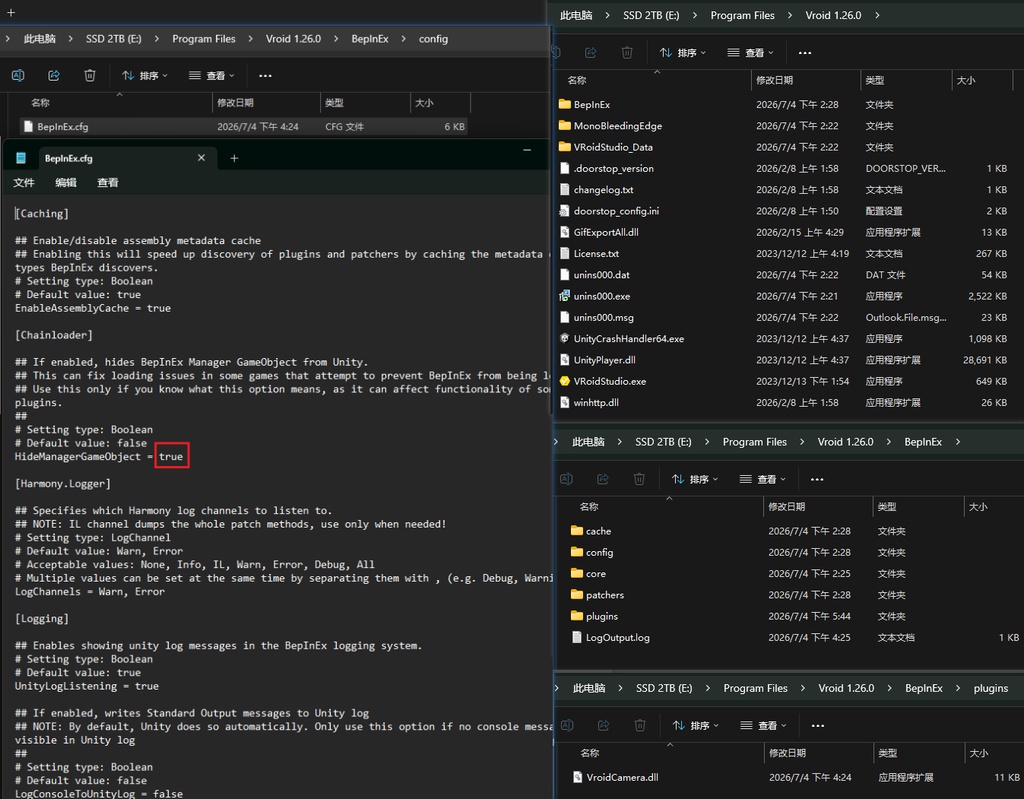Open more options in plugins window toolbar
The image size is (1024, 799).
pos(818,726)
